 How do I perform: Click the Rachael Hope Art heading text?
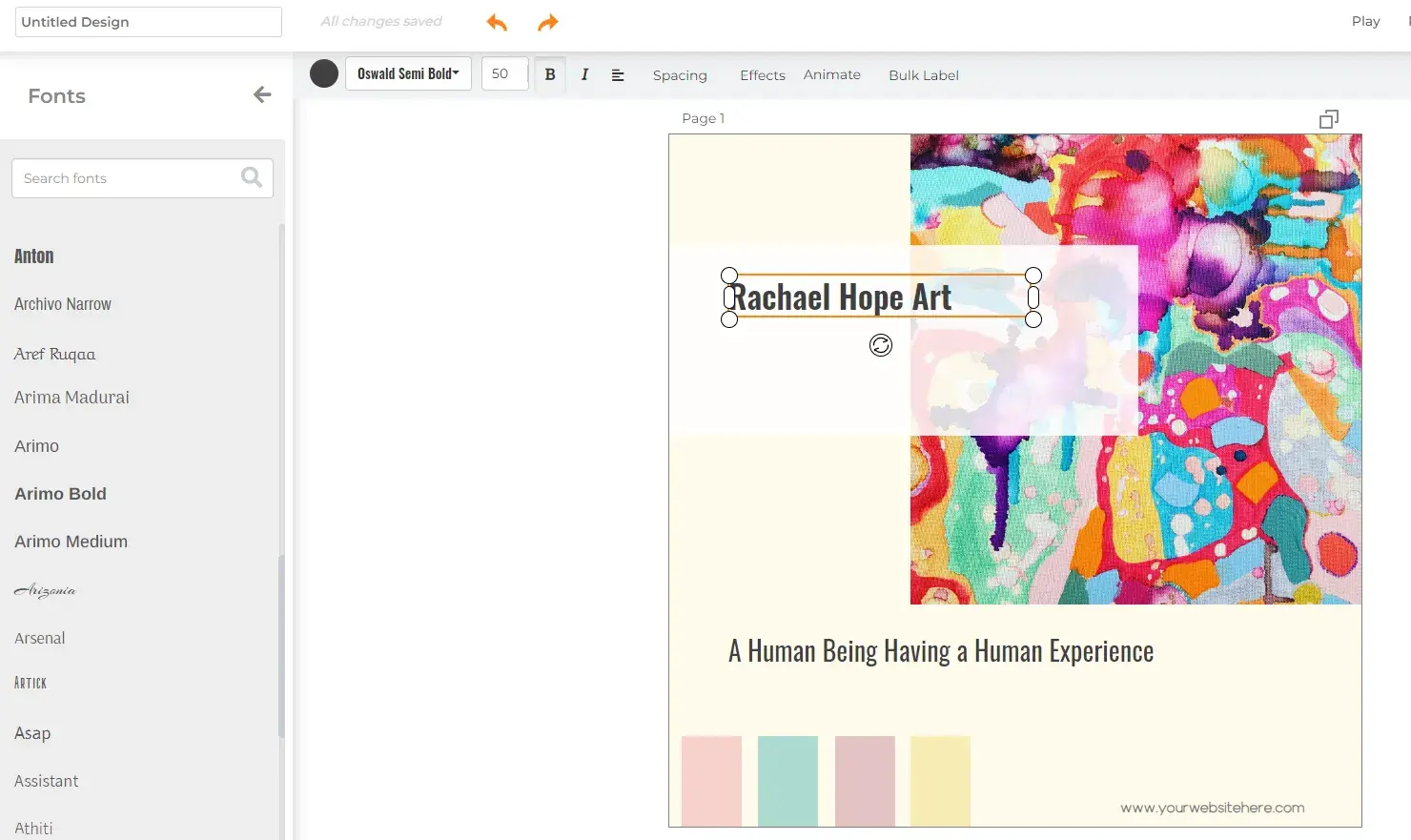[x=841, y=297]
